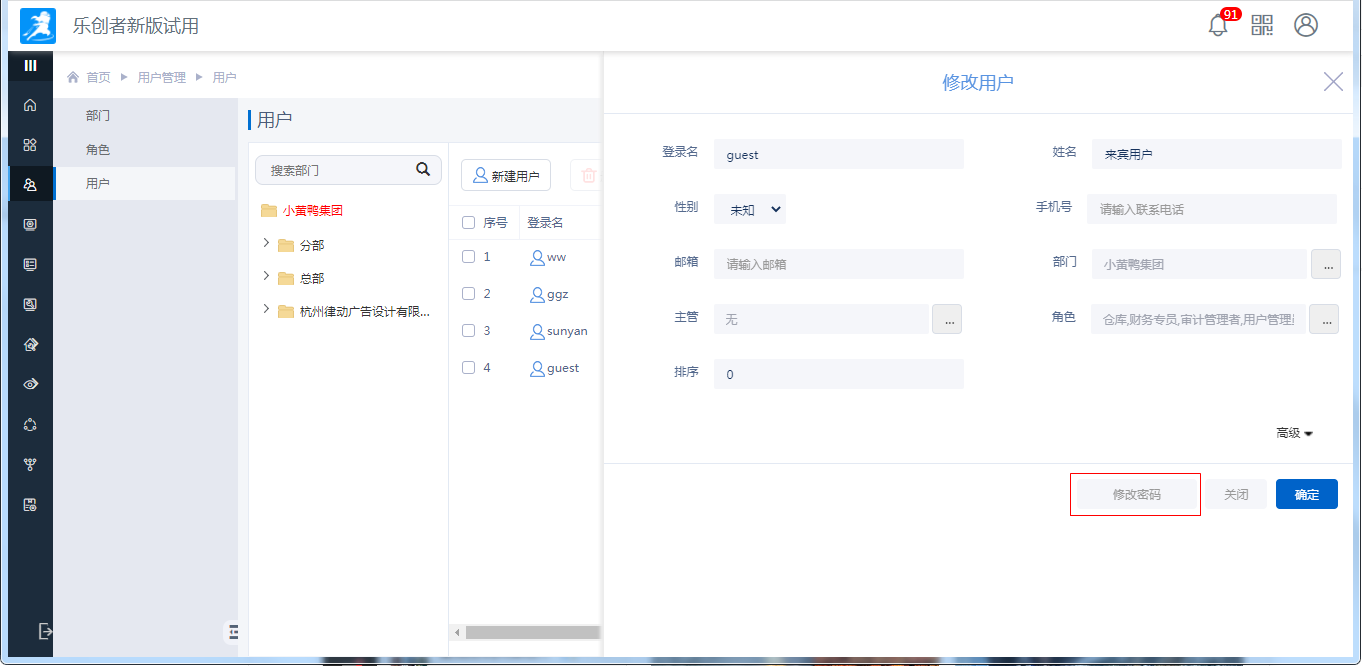Check the checkbox for user ww
Image resolution: width=1362 pixels, height=666 pixels.
468,257
